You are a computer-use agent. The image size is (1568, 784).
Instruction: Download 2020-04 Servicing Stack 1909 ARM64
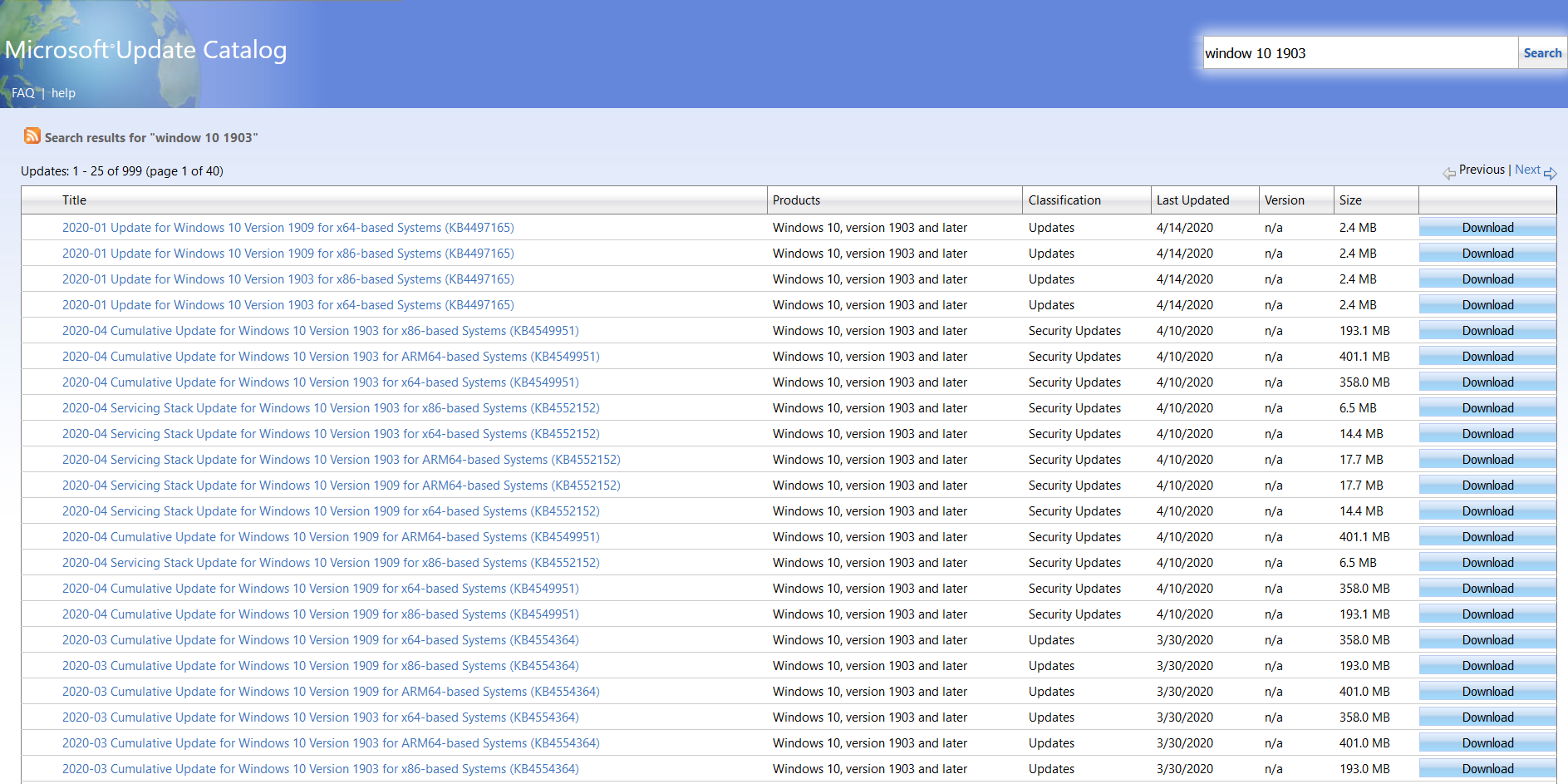click(1487, 486)
